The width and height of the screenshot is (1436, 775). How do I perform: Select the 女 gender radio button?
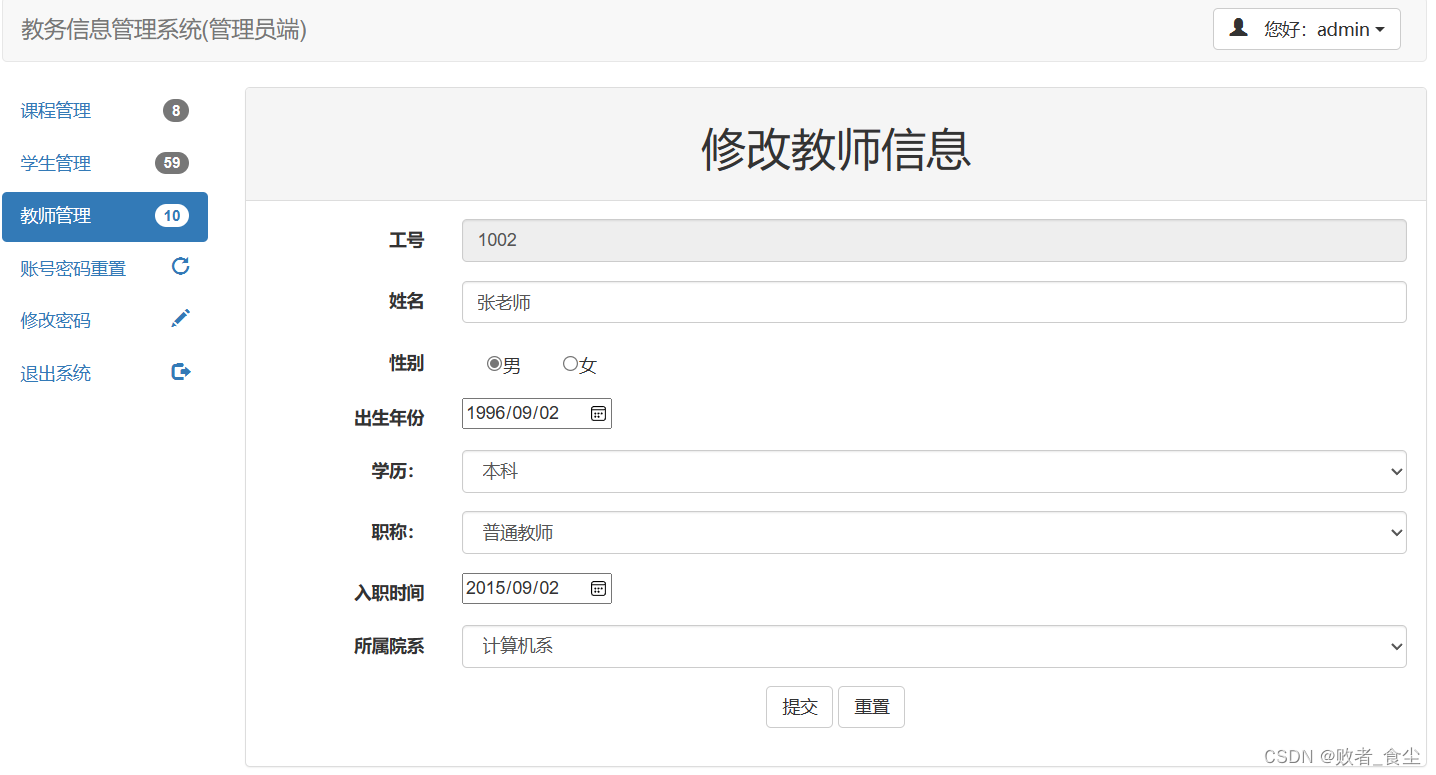pyautogui.click(x=570, y=364)
